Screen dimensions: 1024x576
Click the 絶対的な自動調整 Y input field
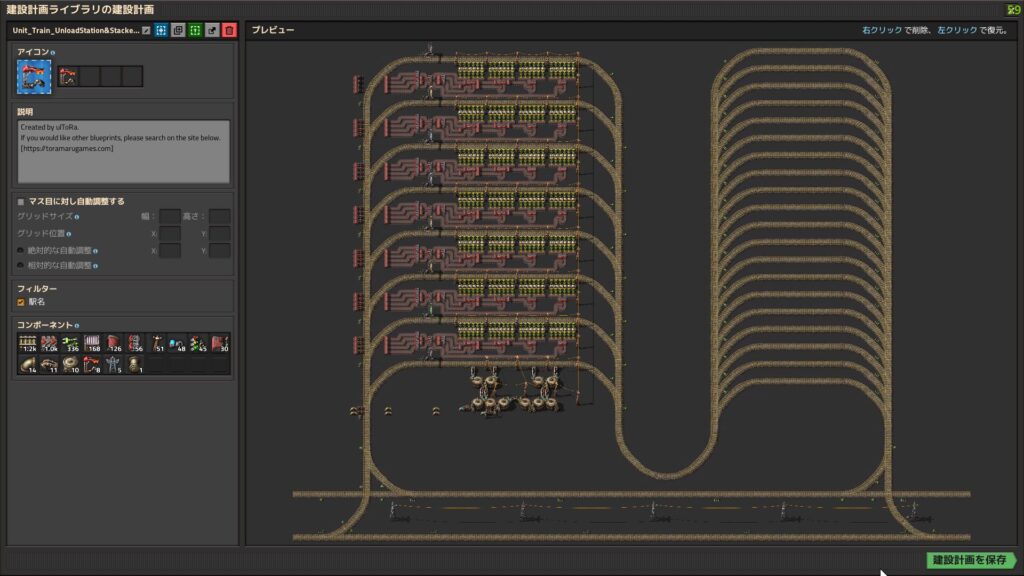[x=219, y=251]
